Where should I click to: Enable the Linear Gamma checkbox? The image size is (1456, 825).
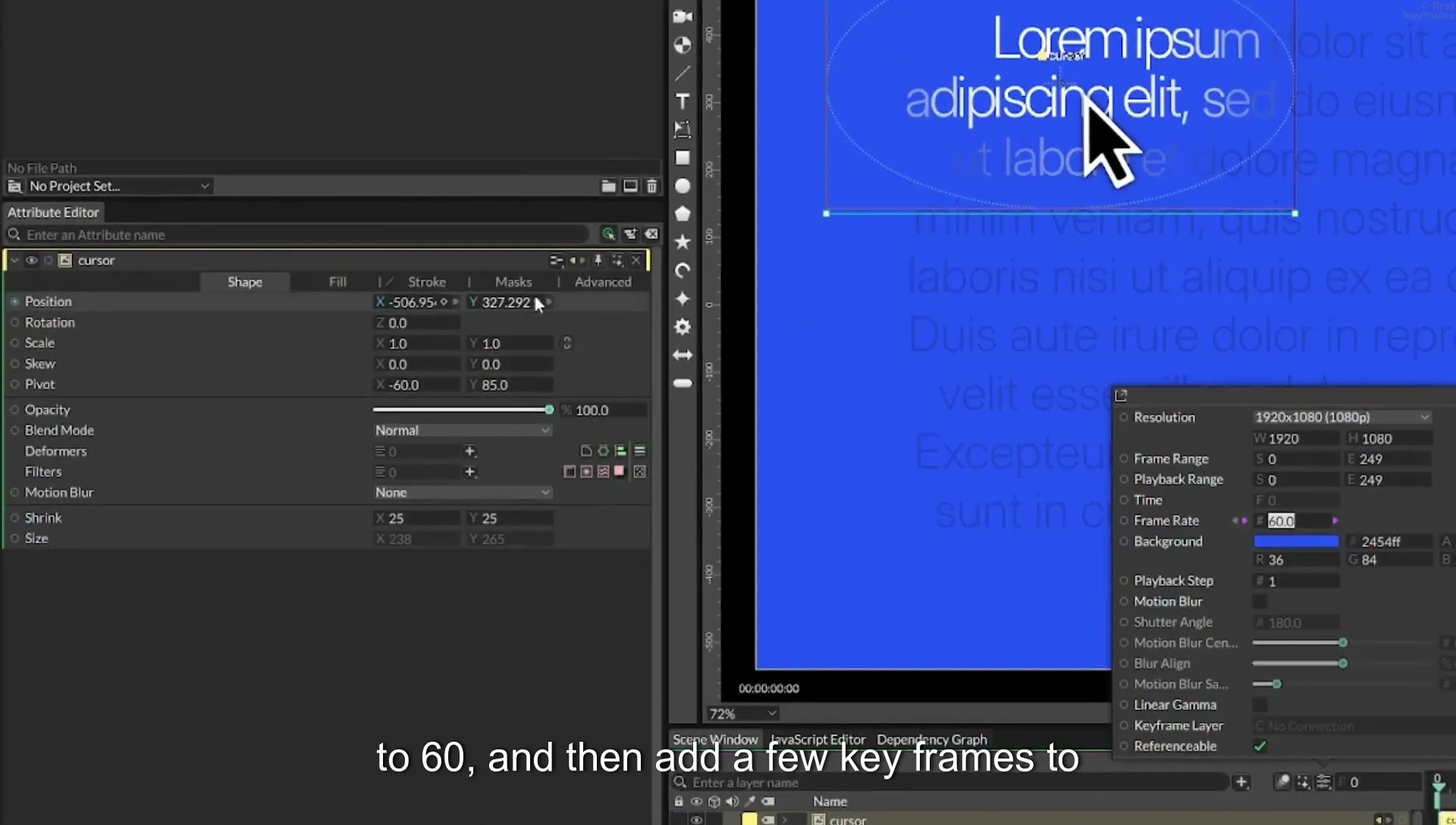[x=1260, y=704]
